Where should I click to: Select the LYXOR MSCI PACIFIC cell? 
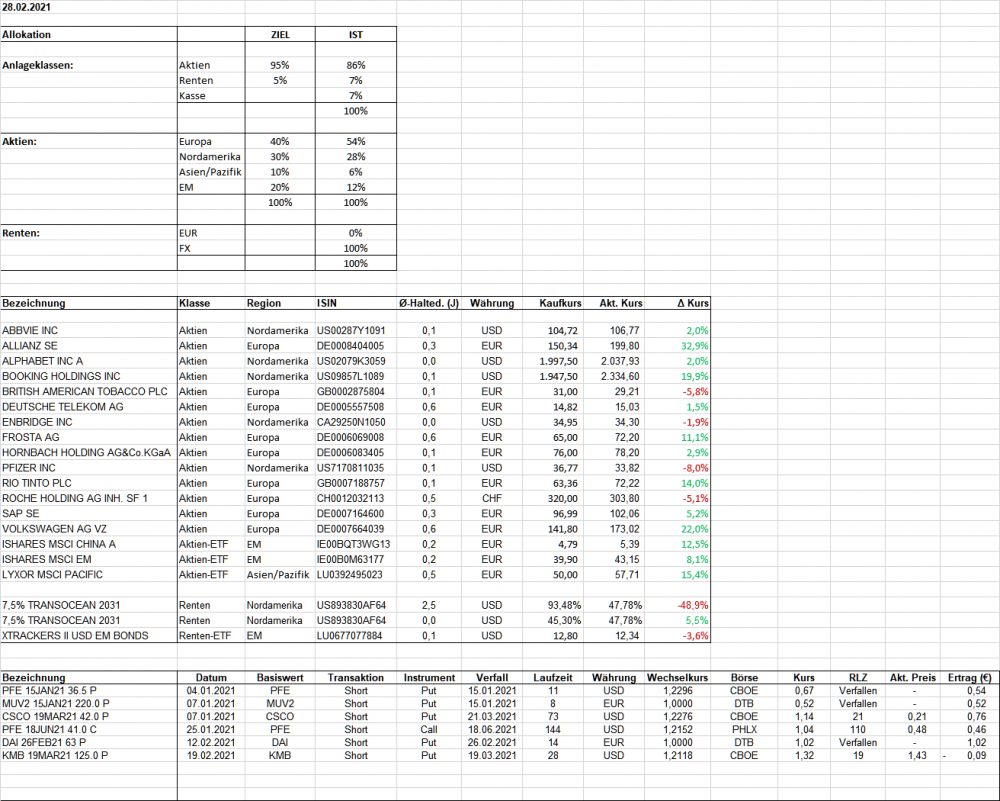pyautogui.click(x=52, y=575)
